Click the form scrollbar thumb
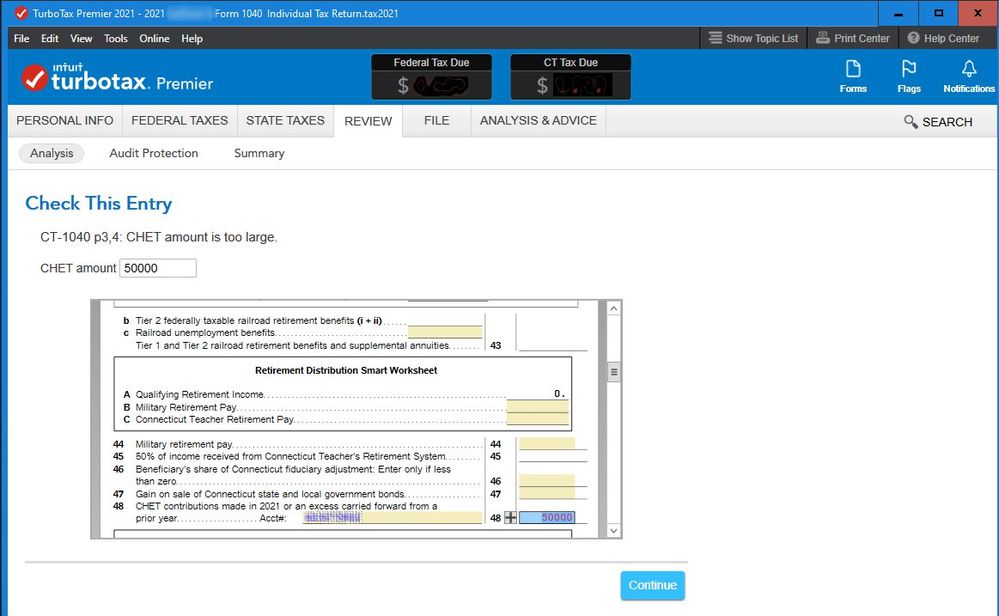 [x=614, y=372]
